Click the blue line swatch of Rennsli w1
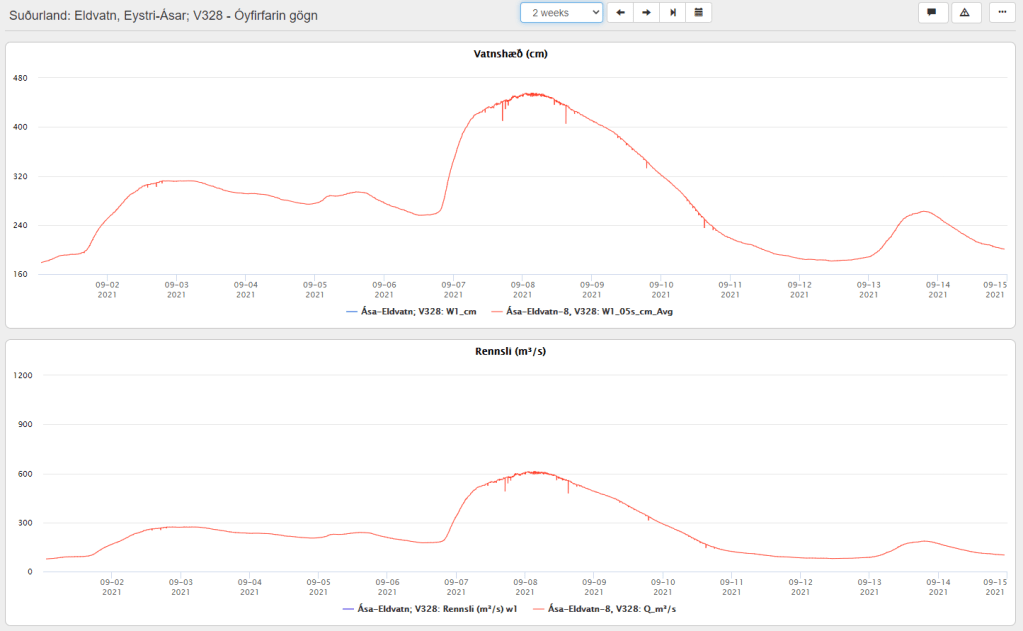 tap(349, 608)
